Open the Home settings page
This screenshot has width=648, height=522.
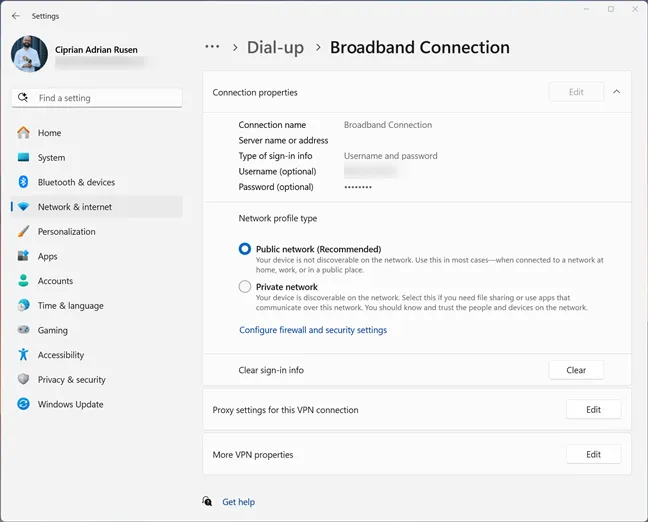coord(97,133)
